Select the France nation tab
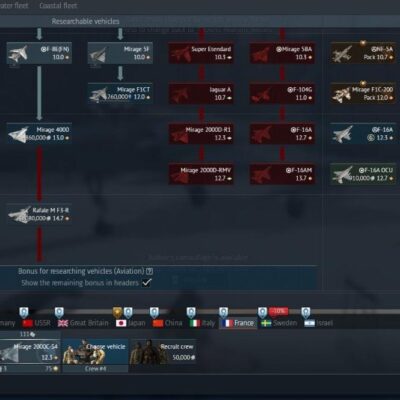The height and width of the screenshot is (400, 400). [x=238, y=323]
